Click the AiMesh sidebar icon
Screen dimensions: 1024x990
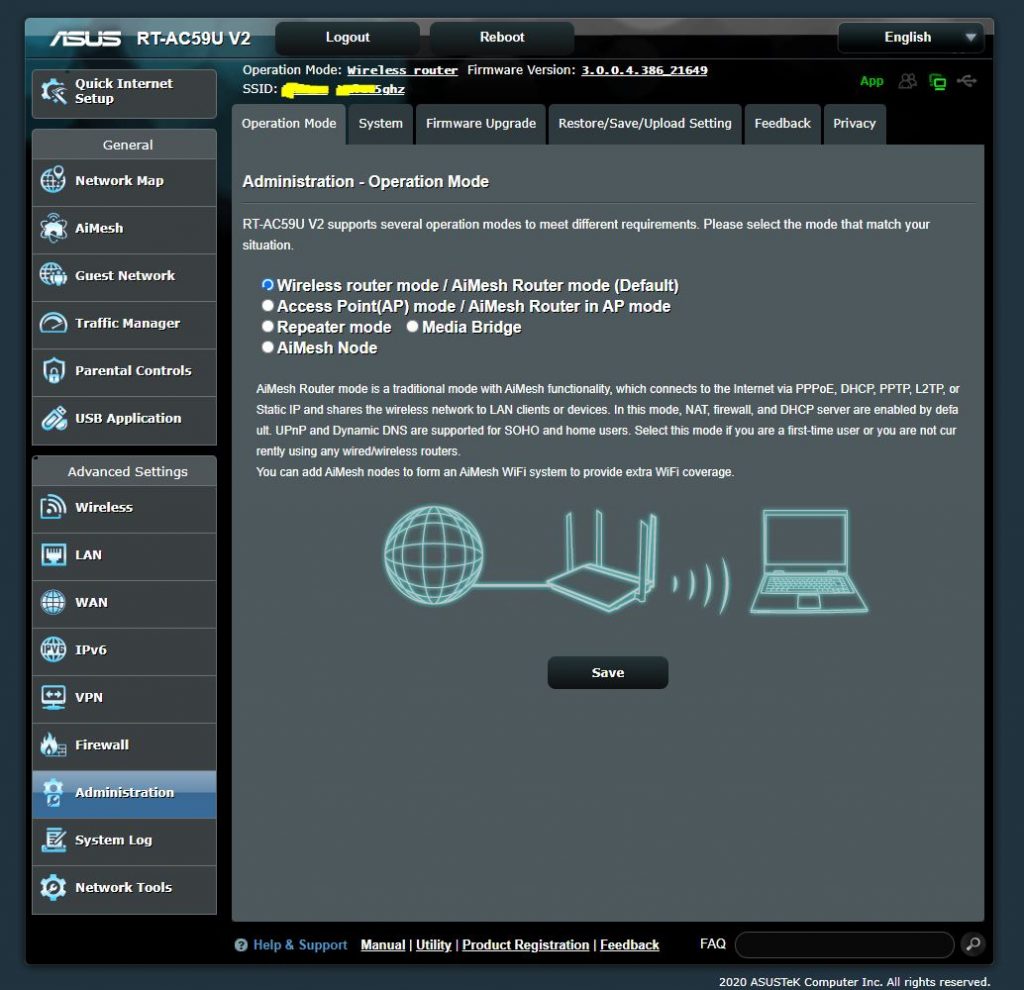[53, 228]
